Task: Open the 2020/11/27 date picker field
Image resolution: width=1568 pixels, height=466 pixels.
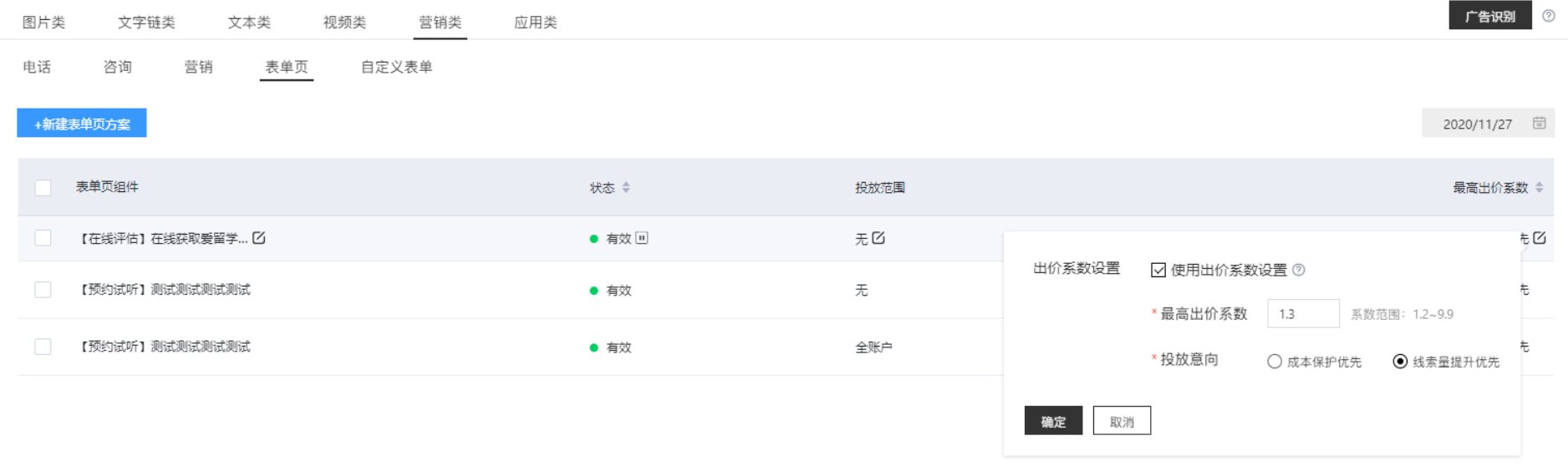Action: pyautogui.click(x=1478, y=124)
